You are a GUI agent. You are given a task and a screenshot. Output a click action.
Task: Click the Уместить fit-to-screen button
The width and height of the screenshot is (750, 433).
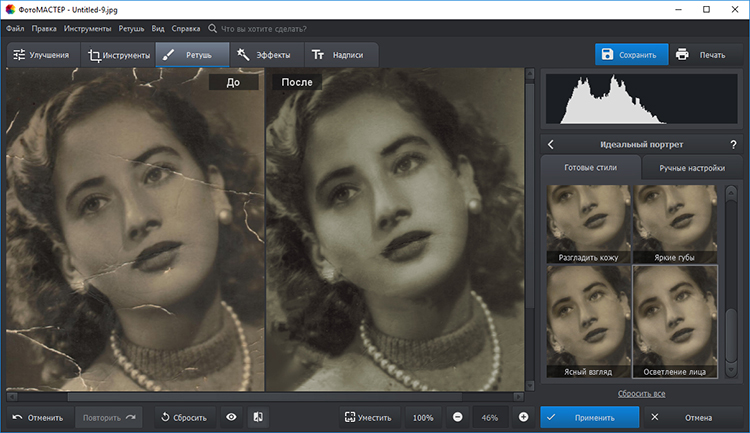tap(368, 417)
